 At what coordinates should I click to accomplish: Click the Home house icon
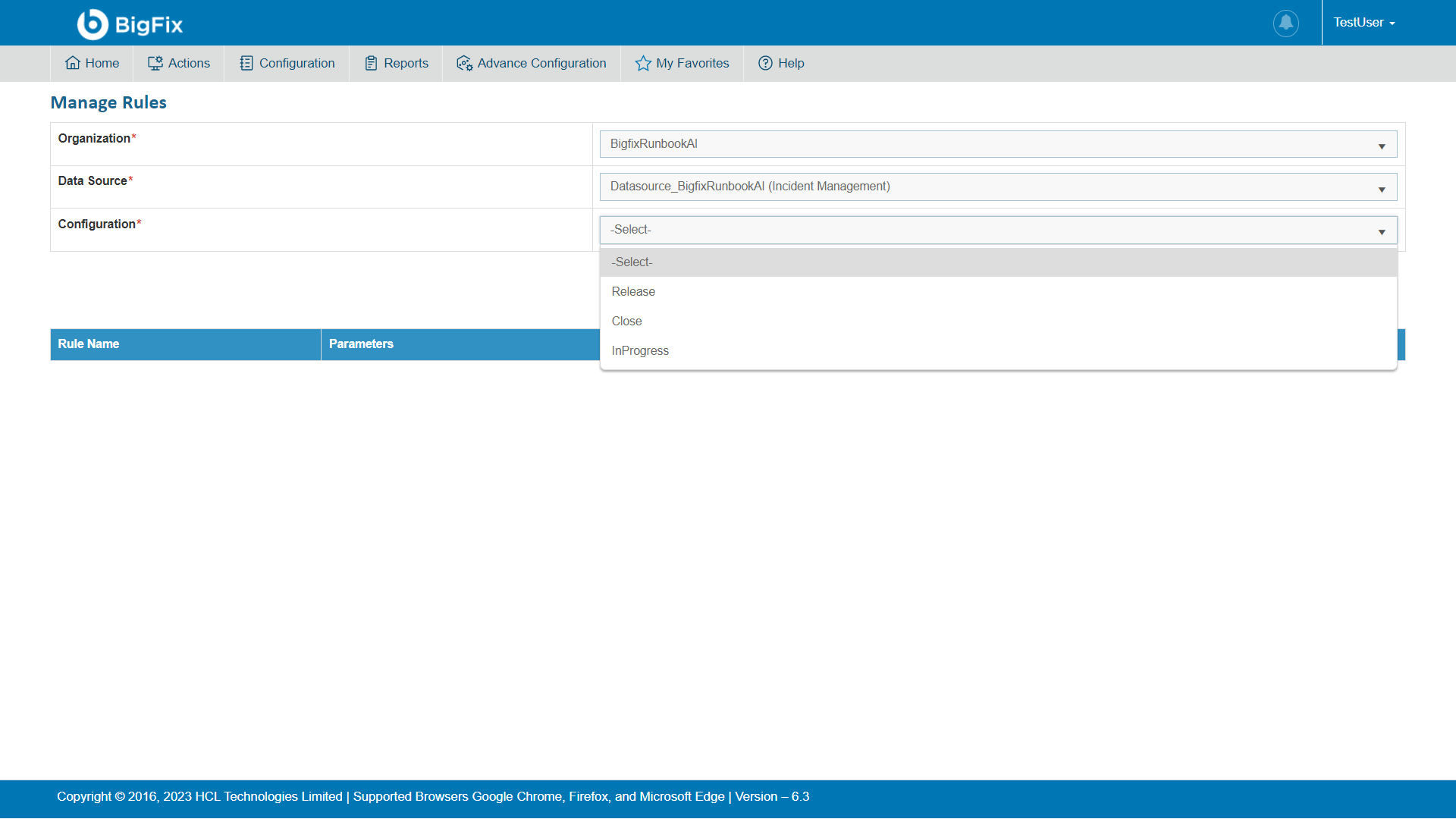click(x=73, y=63)
